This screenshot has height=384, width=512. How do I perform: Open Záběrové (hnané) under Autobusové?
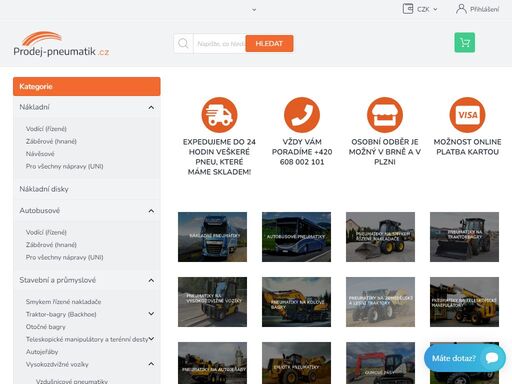[x=51, y=245]
